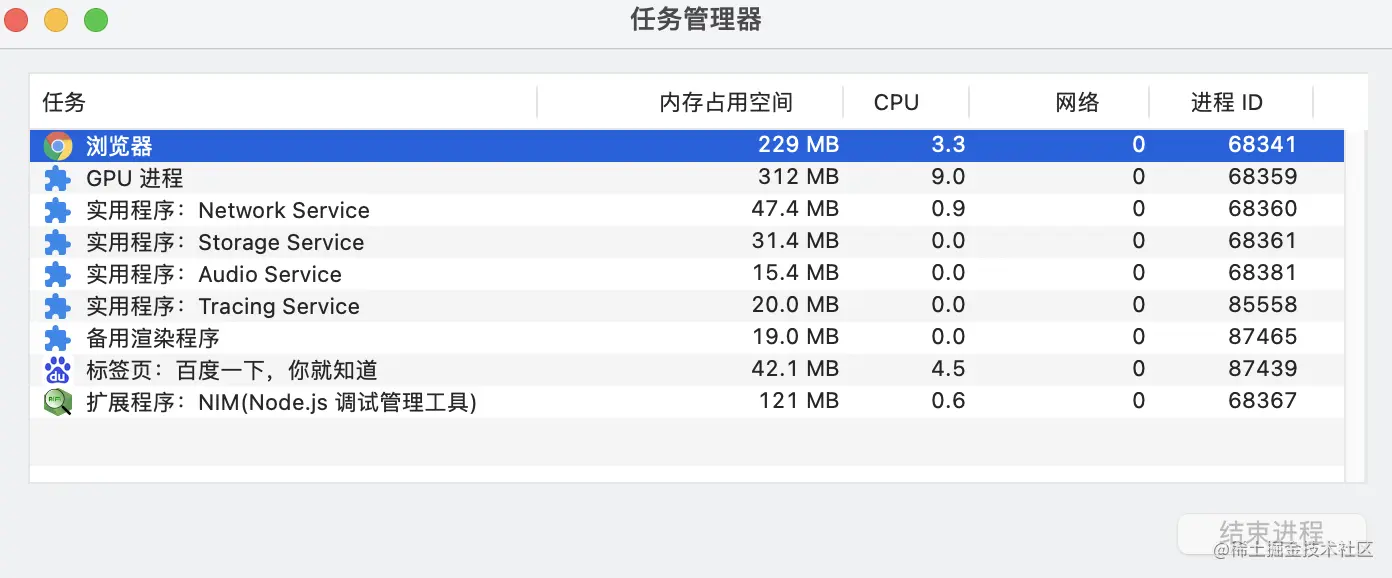
Task: Click the Network Service utility icon
Action: 57,209
